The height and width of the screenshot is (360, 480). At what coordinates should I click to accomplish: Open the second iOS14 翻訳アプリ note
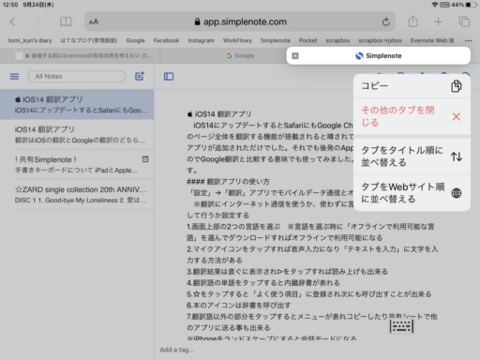[x=77, y=134]
